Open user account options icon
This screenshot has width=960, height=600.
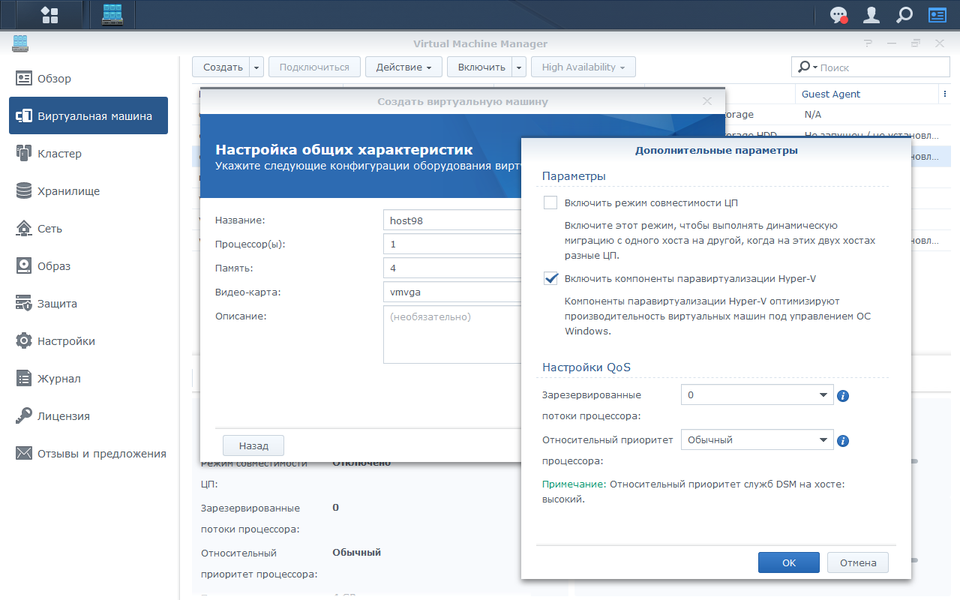[x=871, y=15]
